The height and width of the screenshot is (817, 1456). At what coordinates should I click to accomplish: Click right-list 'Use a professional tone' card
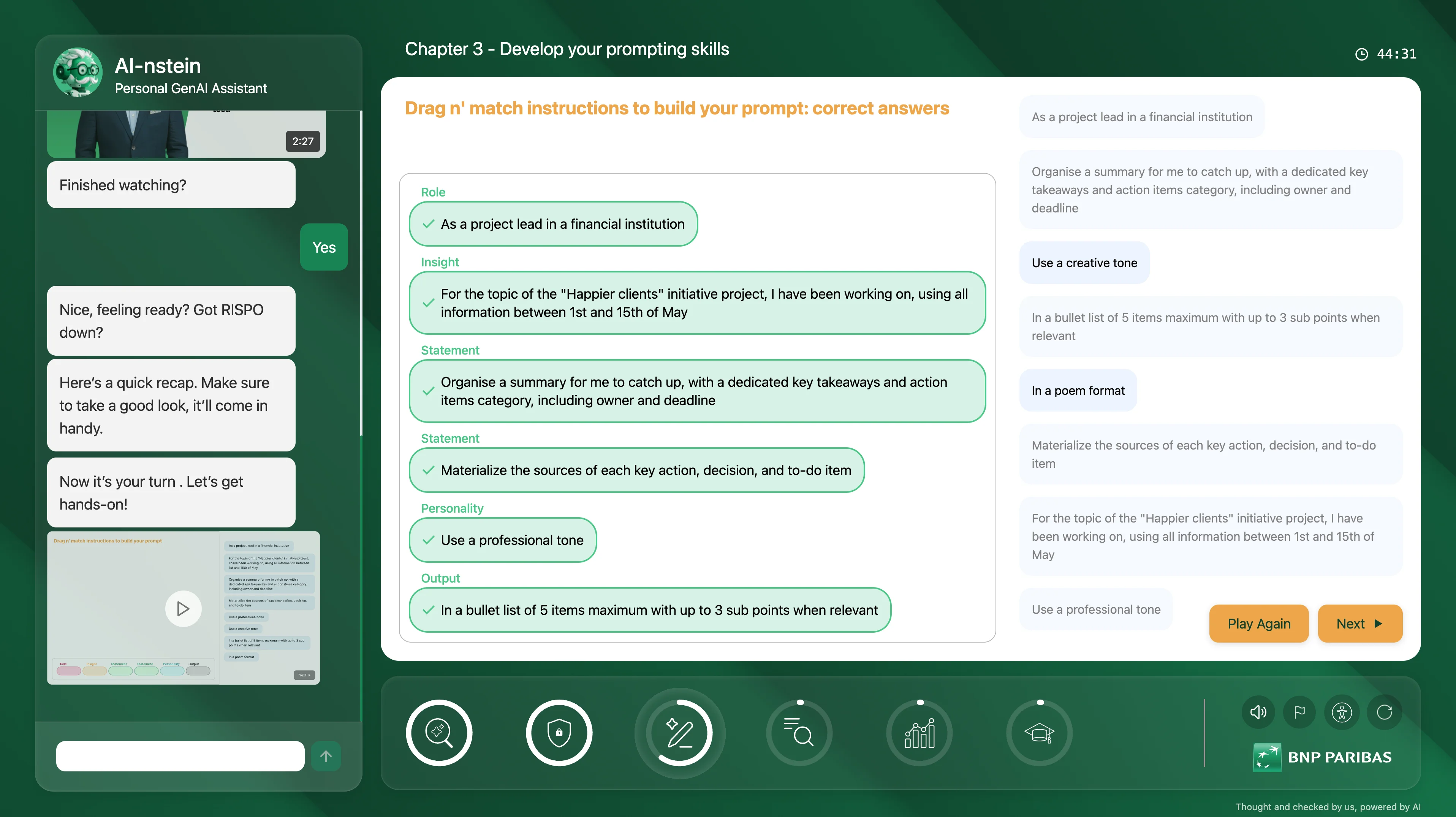pyautogui.click(x=1096, y=610)
